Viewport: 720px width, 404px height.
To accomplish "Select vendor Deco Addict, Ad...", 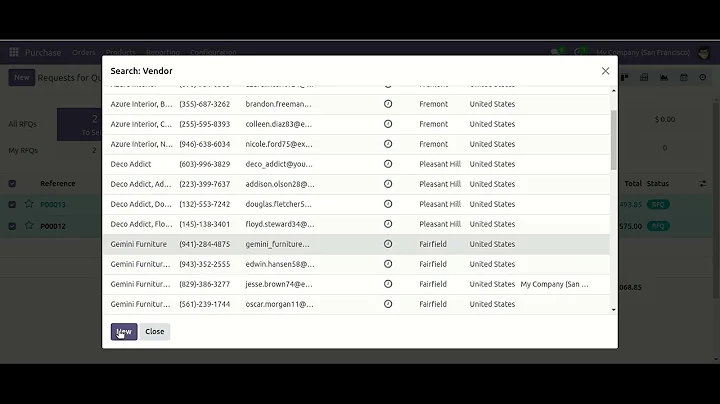I will click(x=141, y=184).
